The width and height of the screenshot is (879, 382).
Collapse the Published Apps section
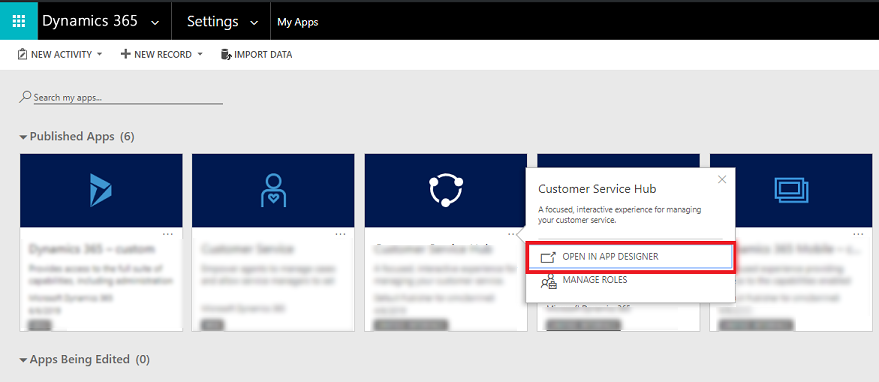point(23,137)
